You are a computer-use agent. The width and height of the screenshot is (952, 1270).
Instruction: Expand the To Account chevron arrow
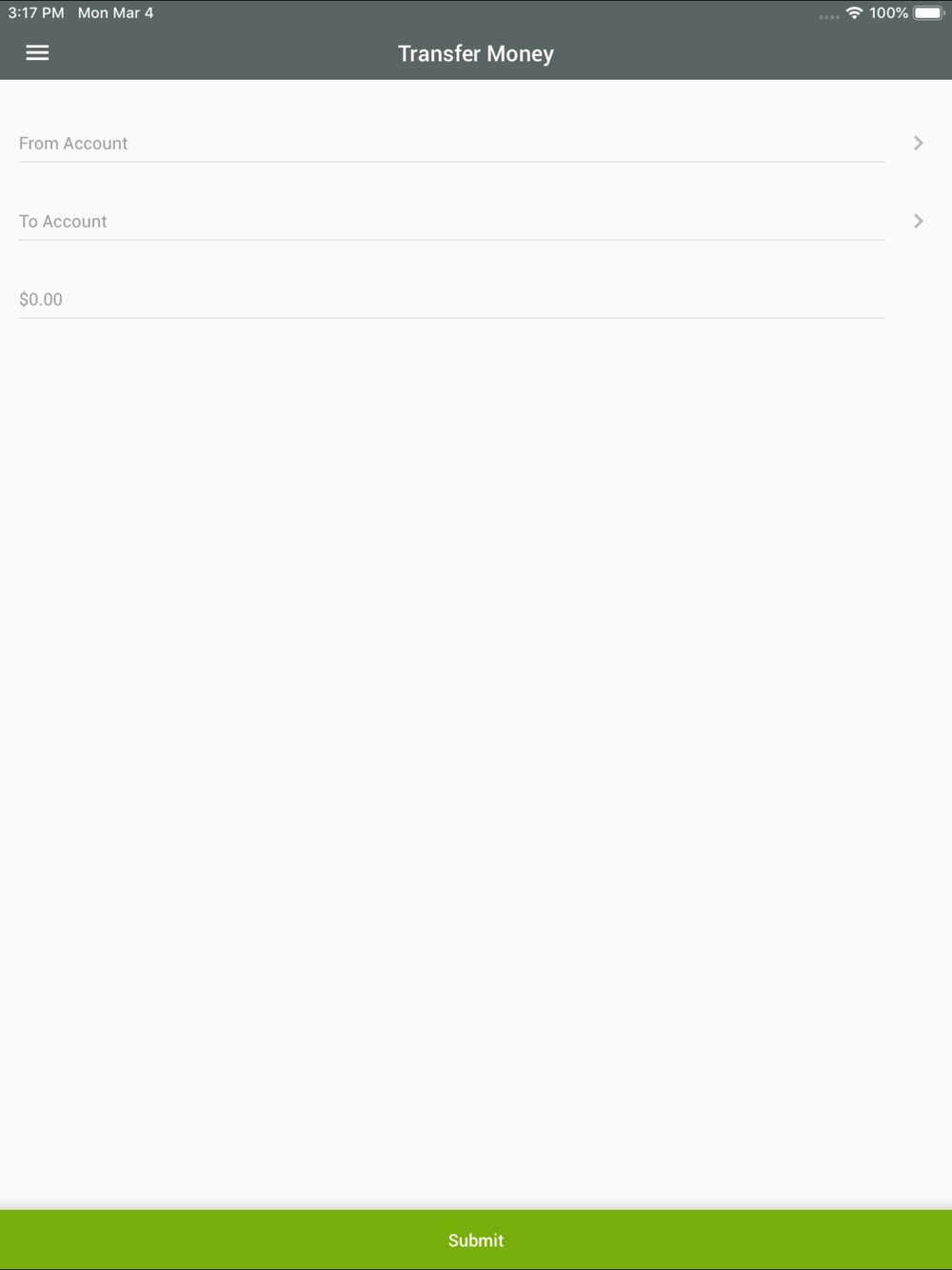tap(919, 221)
